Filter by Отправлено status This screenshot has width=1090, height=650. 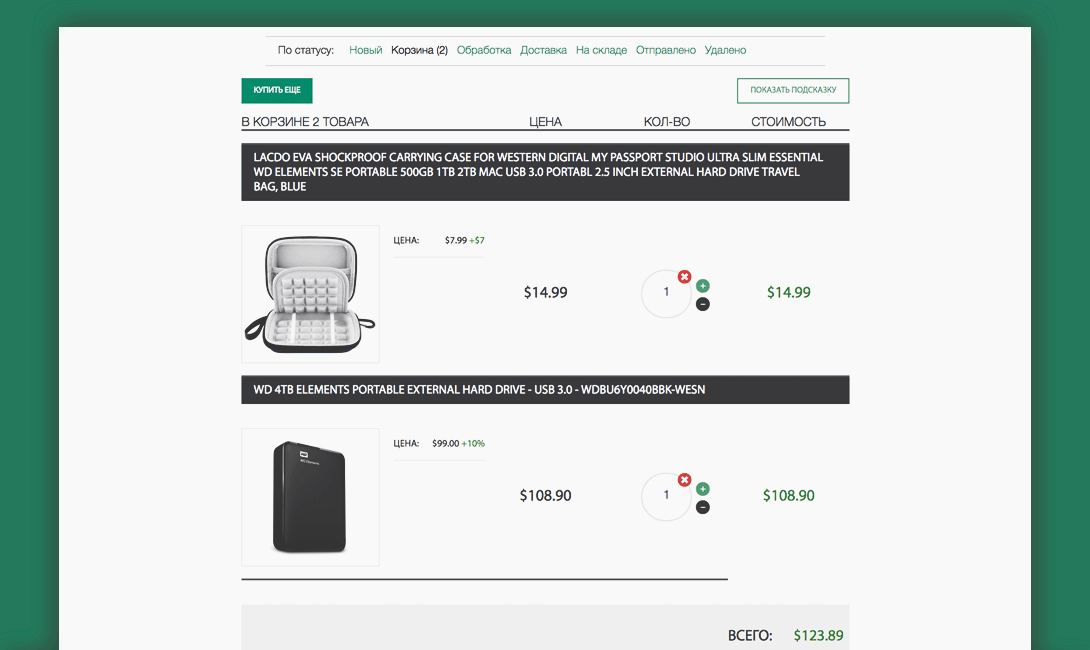[666, 50]
